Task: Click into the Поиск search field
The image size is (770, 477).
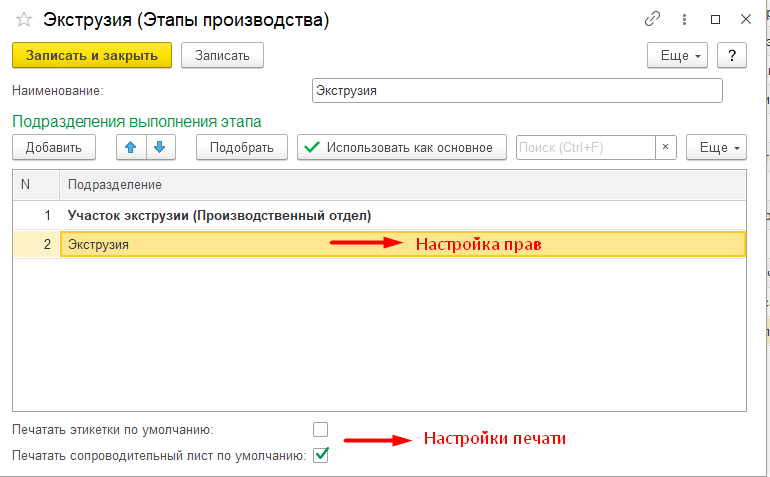Action: pos(585,147)
